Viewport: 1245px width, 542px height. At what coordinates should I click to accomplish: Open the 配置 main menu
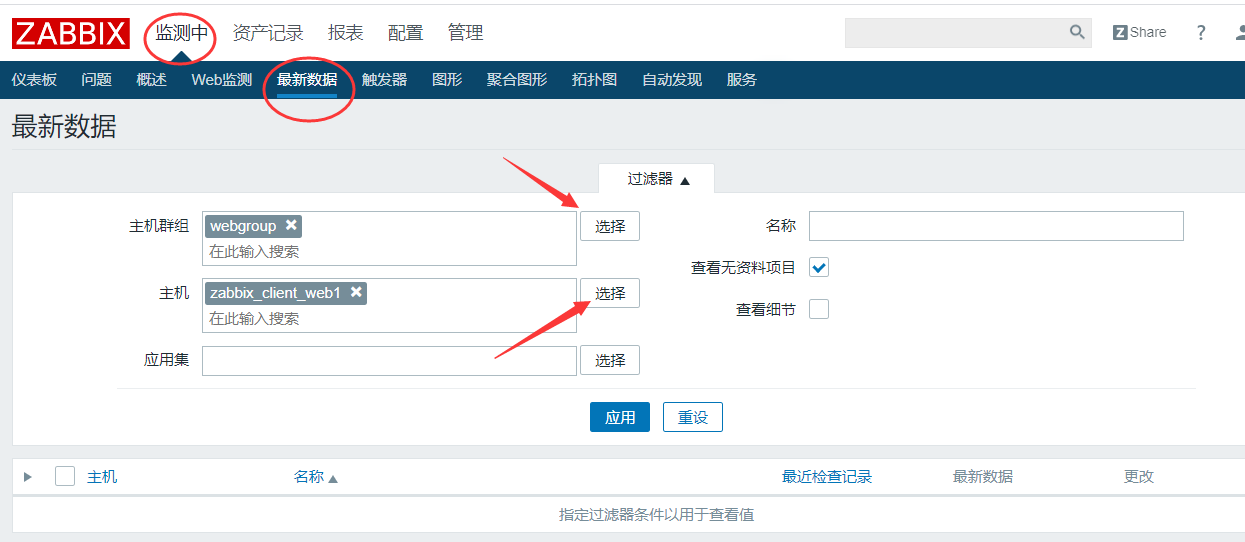click(x=405, y=33)
